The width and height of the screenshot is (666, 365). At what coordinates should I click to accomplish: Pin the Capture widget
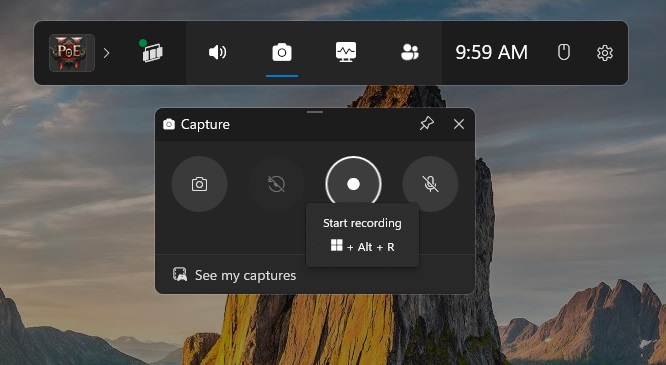pos(426,124)
